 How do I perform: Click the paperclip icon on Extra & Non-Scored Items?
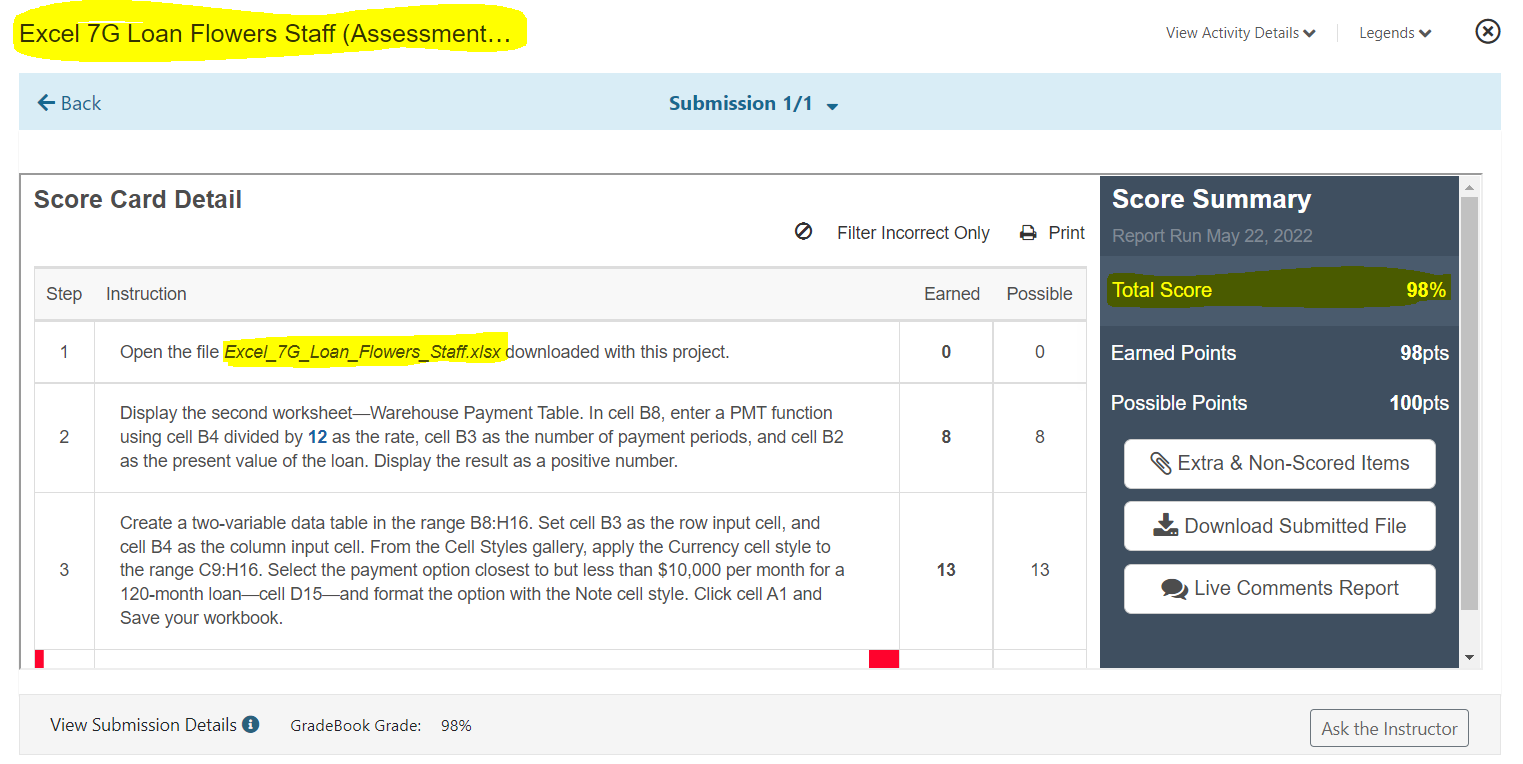point(1160,464)
